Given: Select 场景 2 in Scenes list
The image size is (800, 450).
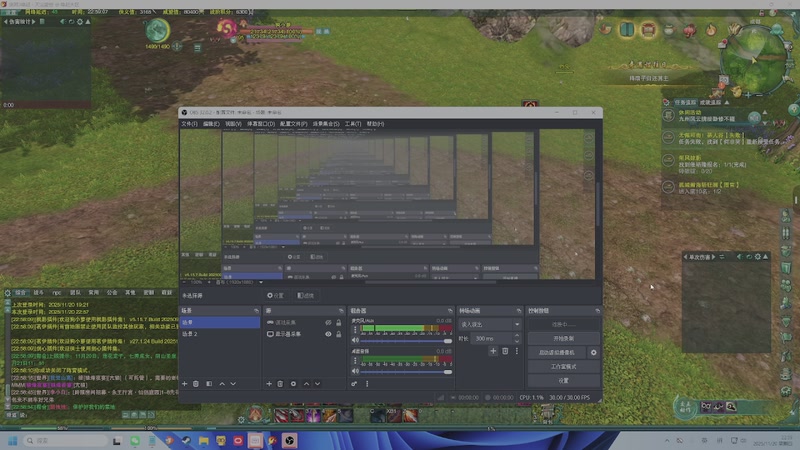Looking at the screenshot, I should coord(219,334).
